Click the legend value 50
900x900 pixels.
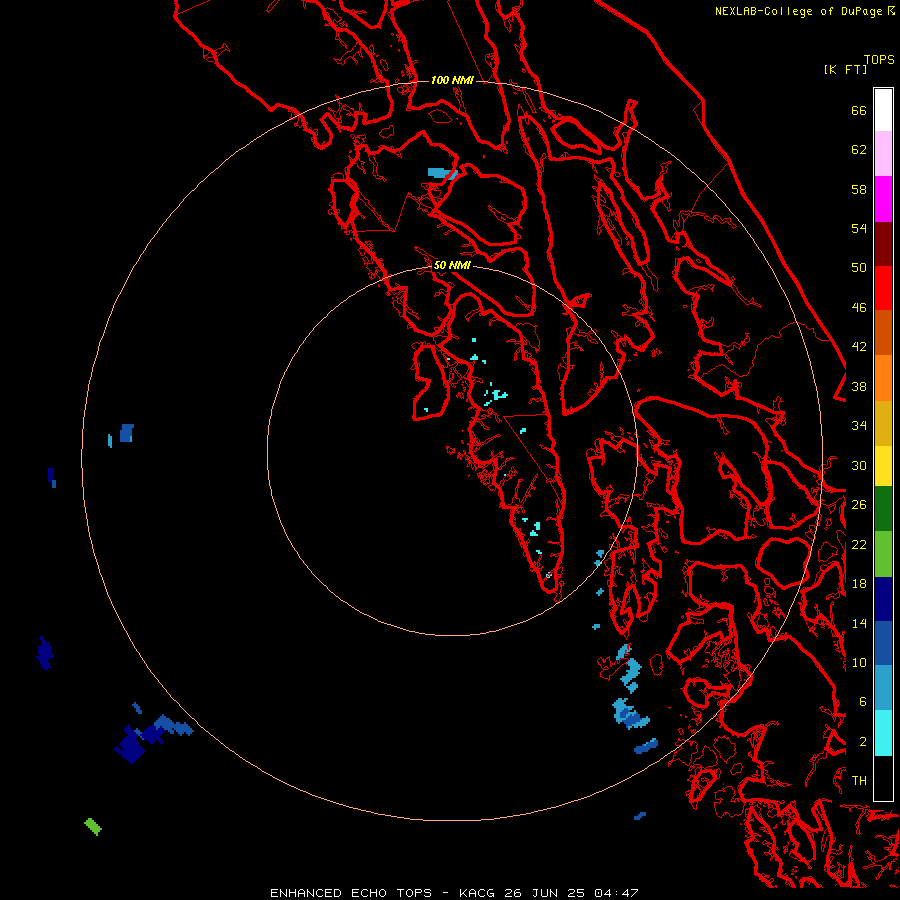click(859, 268)
